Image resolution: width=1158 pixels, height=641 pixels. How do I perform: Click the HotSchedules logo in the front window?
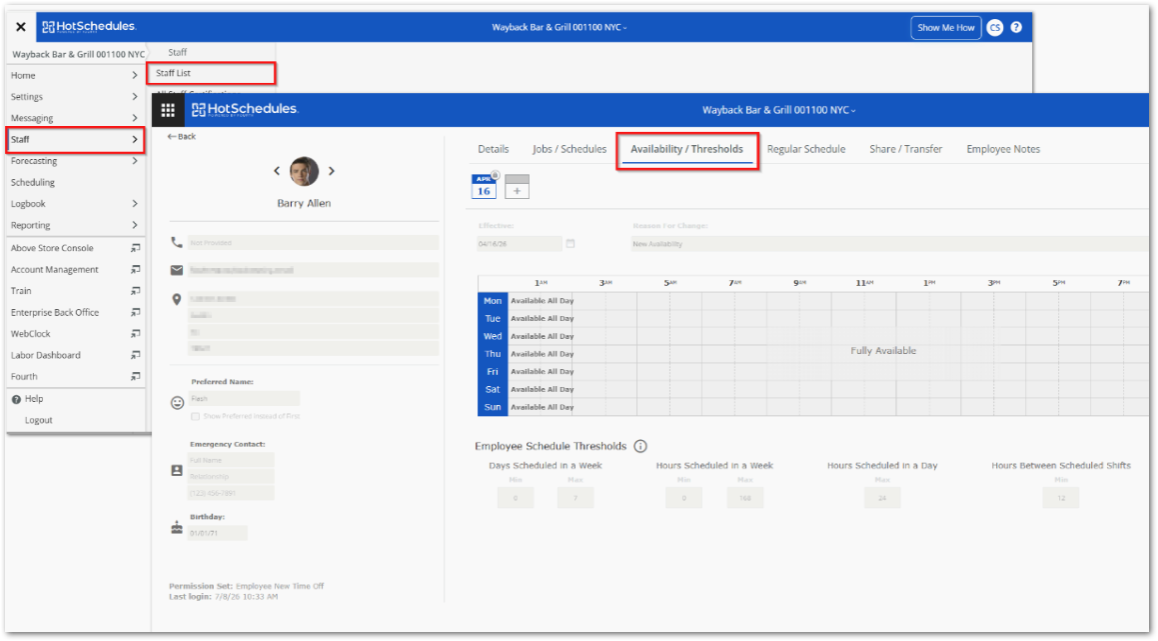[244, 109]
